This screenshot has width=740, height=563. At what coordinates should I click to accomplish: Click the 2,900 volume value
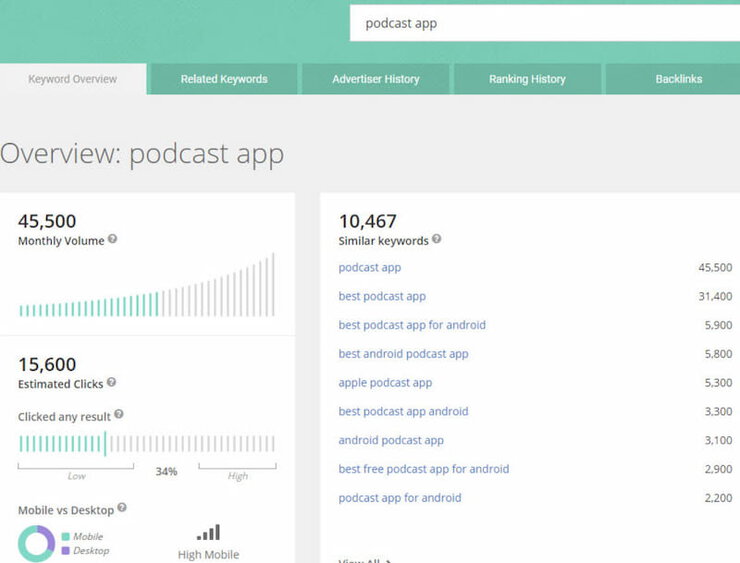click(718, 469)
